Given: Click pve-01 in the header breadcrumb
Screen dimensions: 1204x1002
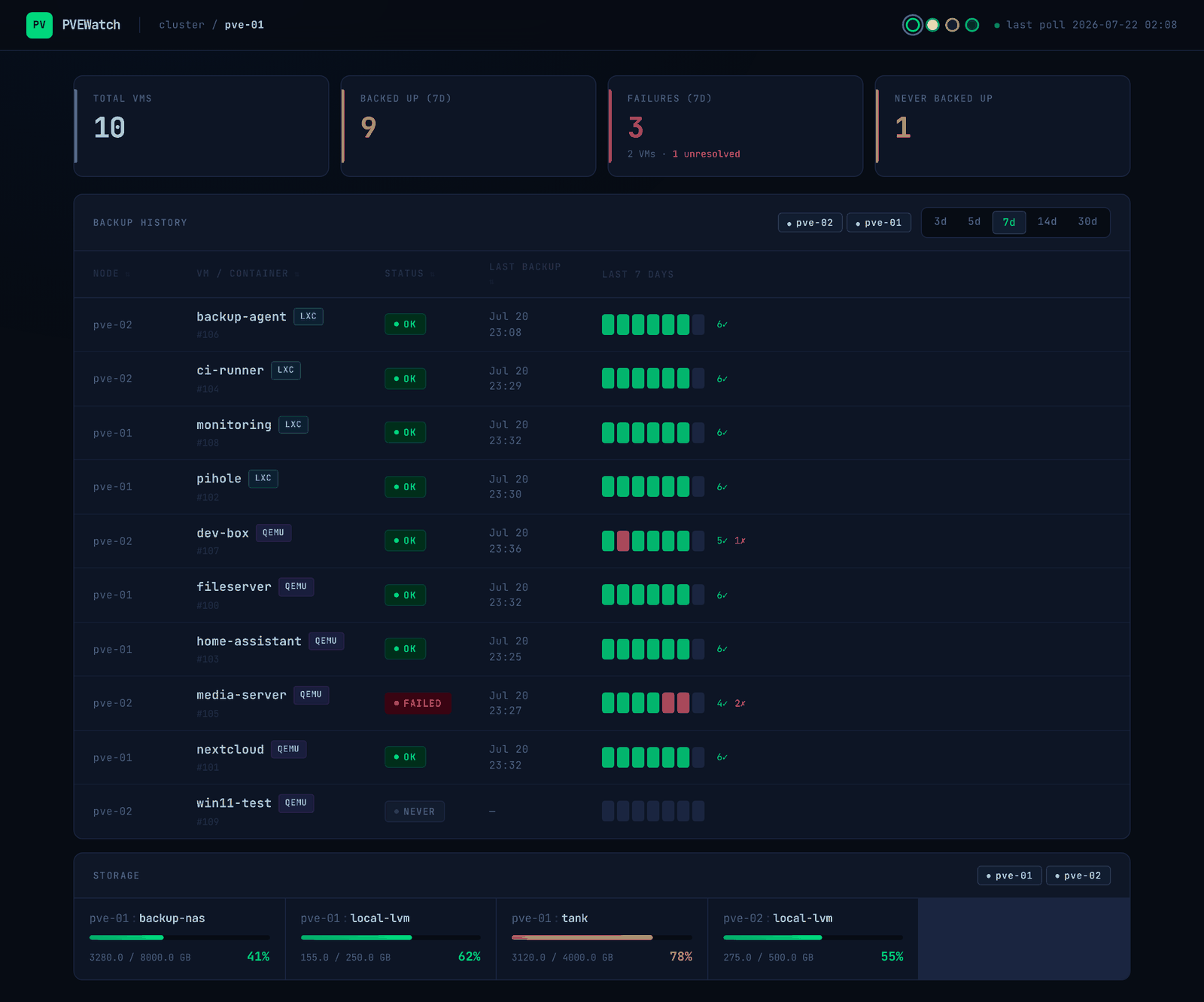Looking at the screenshot, I should tap(245, 25).
